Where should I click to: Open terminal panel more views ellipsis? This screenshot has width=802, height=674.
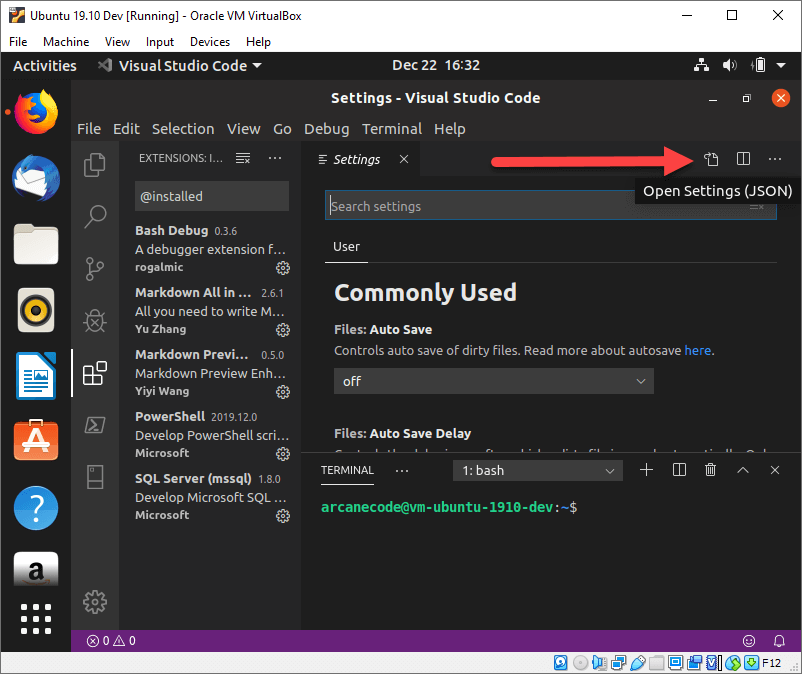(402, 470)
